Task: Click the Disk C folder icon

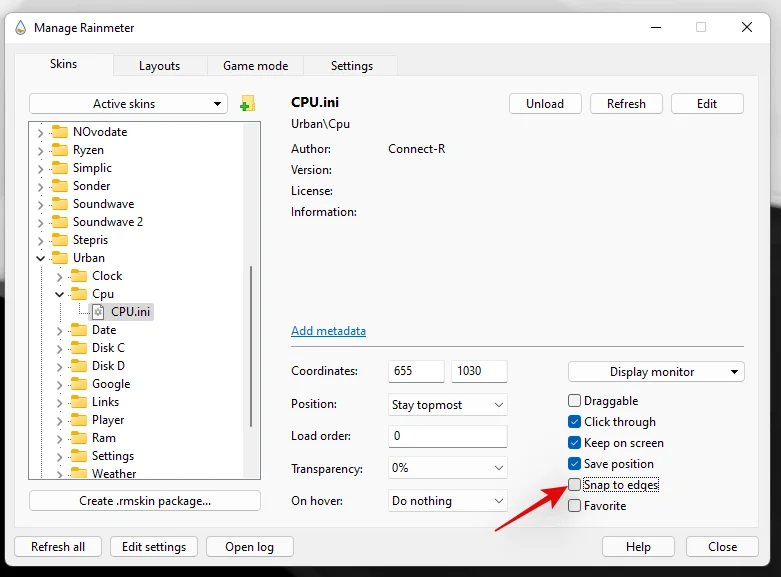Action: (79, 348)
